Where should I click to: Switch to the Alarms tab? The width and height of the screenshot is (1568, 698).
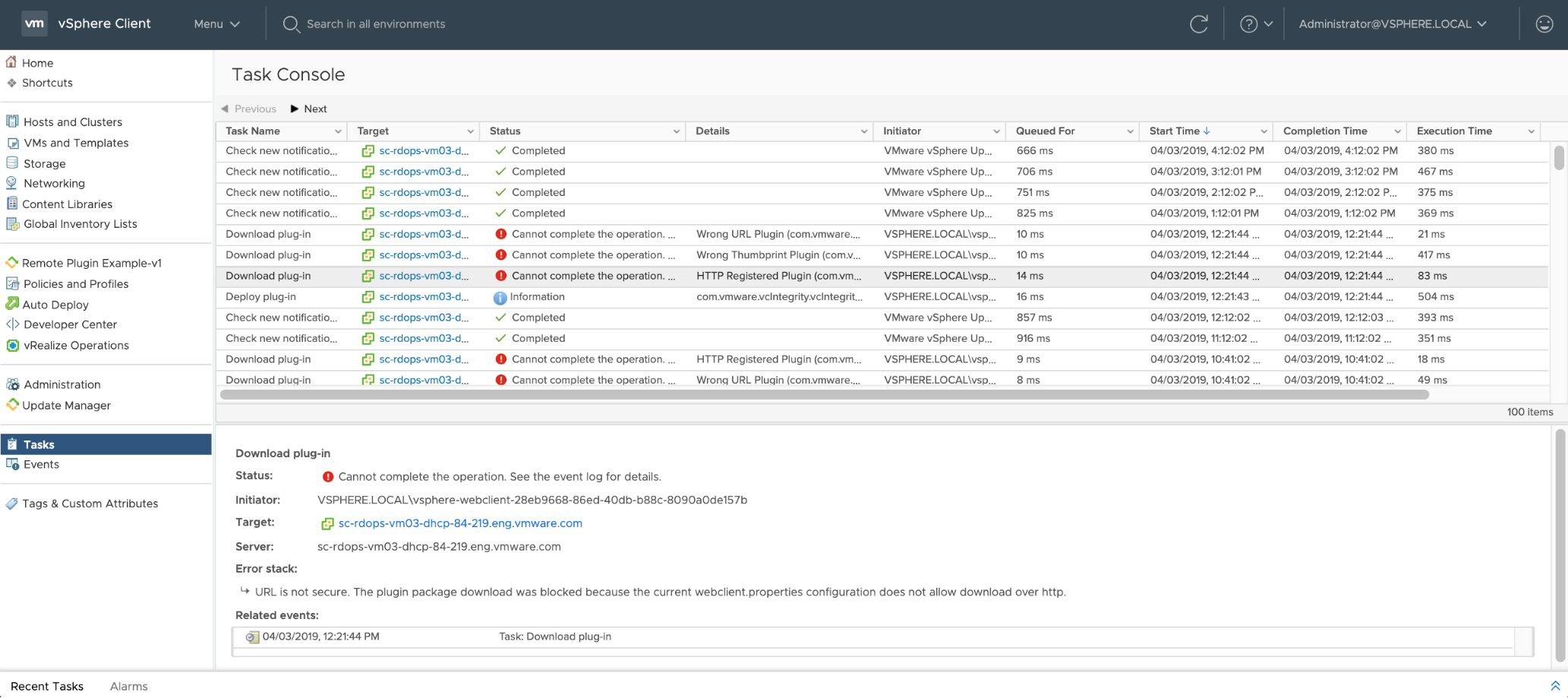point(128,686)
